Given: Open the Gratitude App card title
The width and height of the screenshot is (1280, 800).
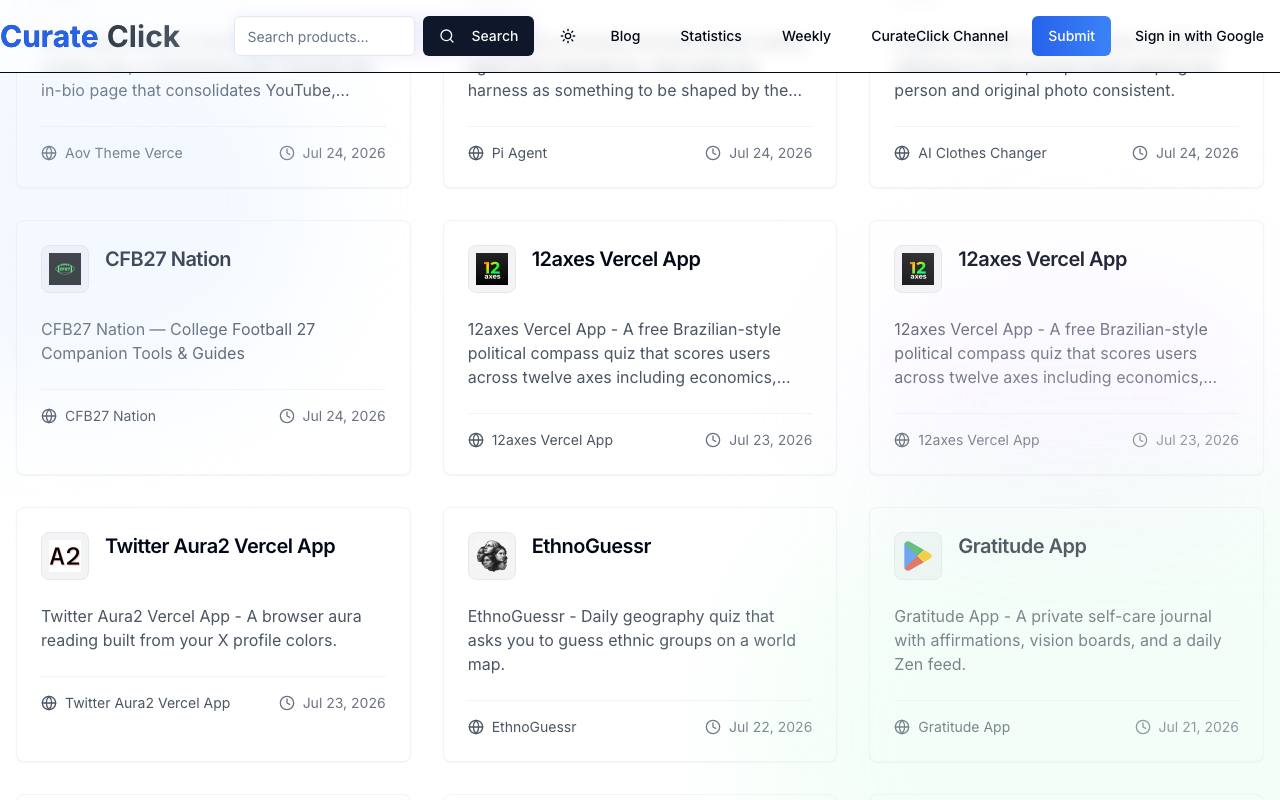Looking at the screenshot, I should 1022,546.
